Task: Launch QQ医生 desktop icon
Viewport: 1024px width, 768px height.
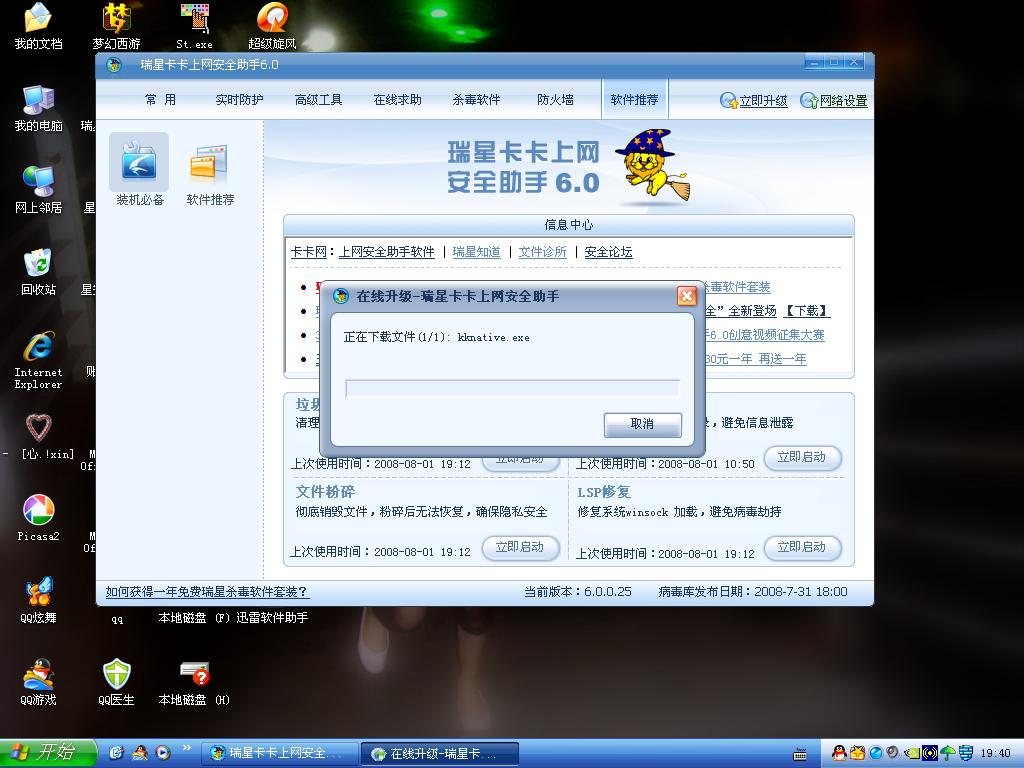Action: (x=116, y=682)
